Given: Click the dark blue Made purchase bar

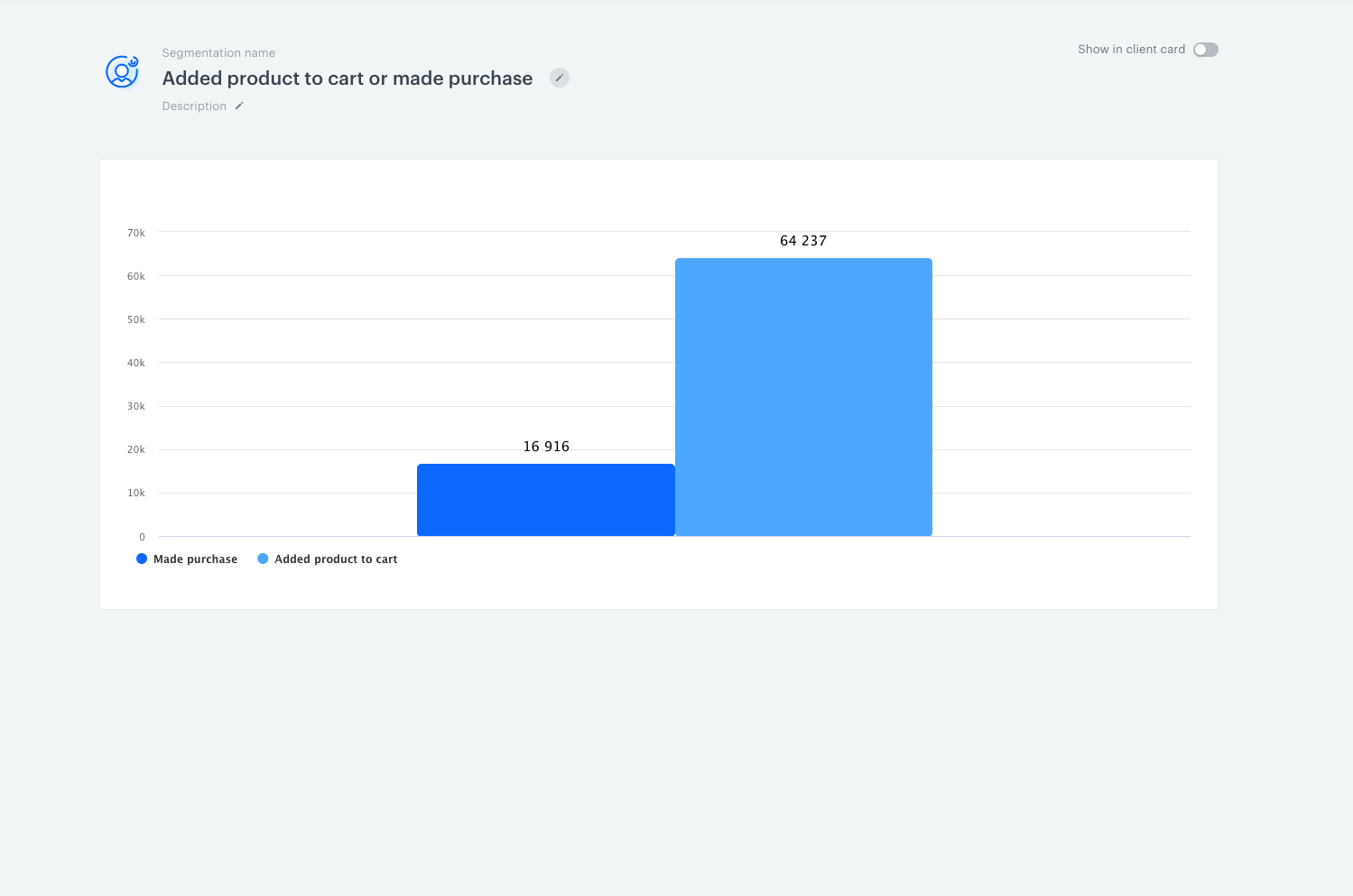Looking at the screenshot, I should 545,500.
